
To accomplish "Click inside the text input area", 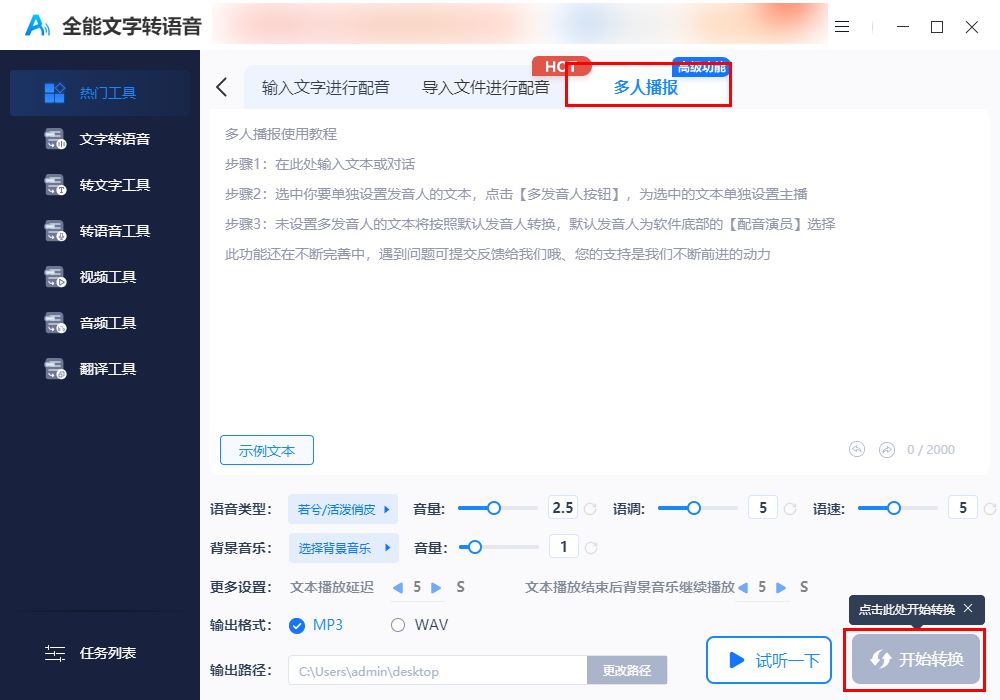I will (x=599, y=274).
